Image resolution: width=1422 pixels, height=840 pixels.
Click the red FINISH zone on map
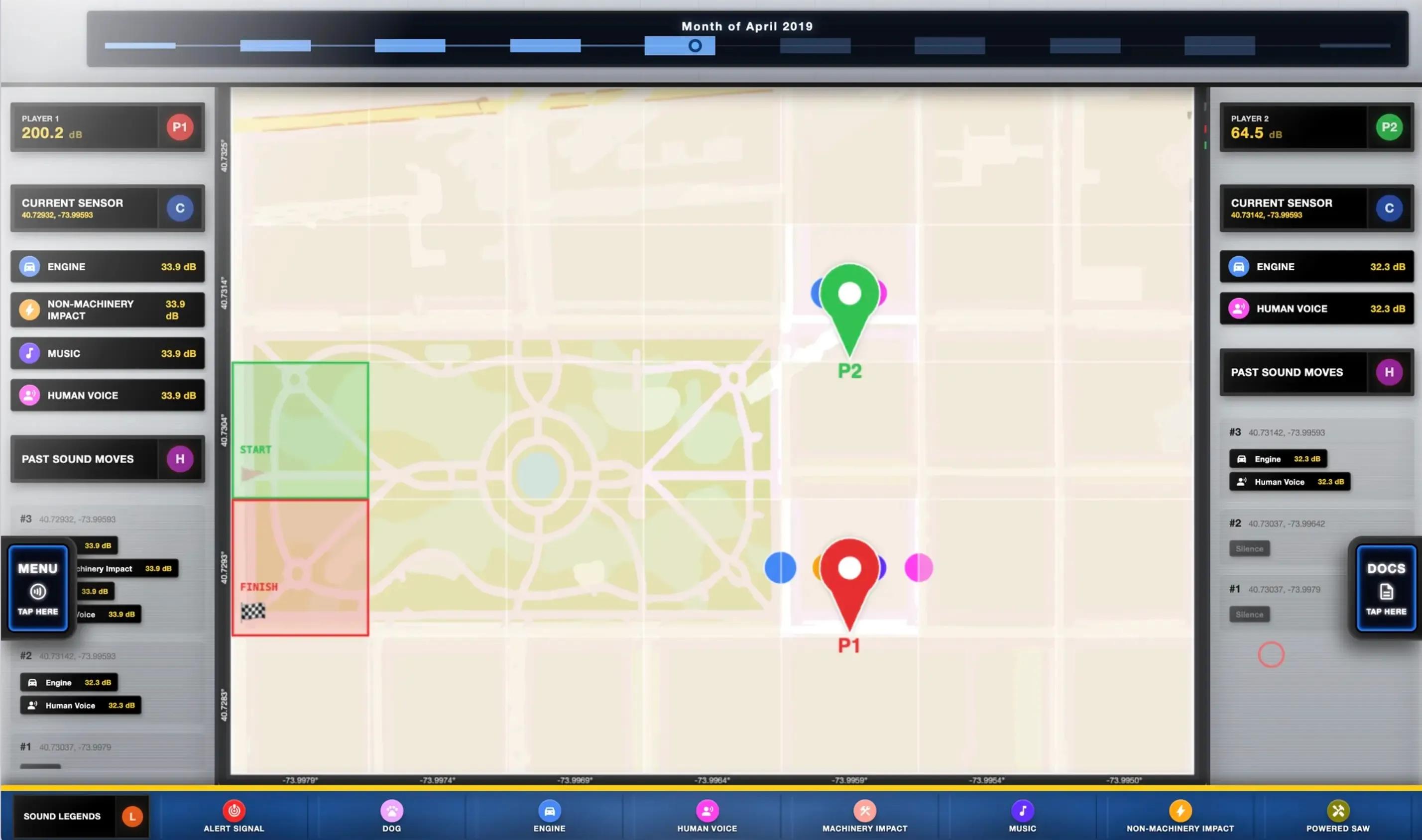(300, 568)
